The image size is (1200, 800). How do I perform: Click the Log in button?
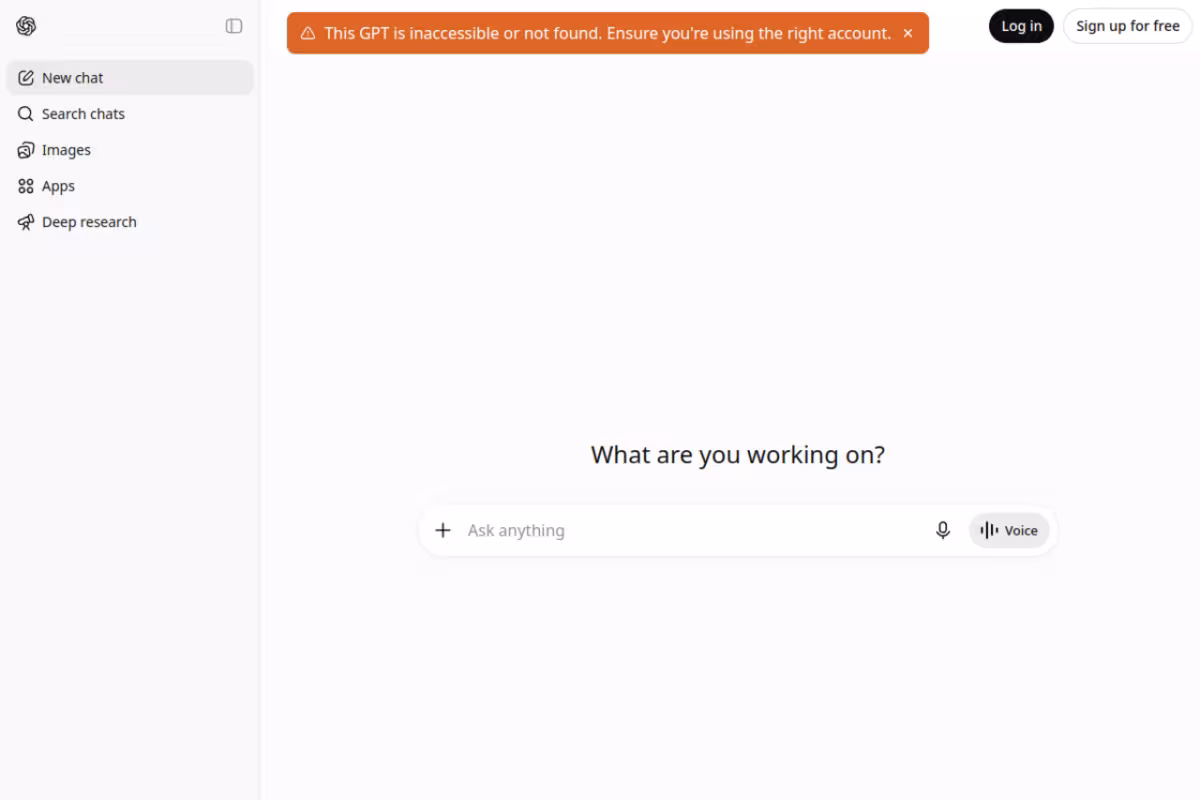pos(1021,26)
